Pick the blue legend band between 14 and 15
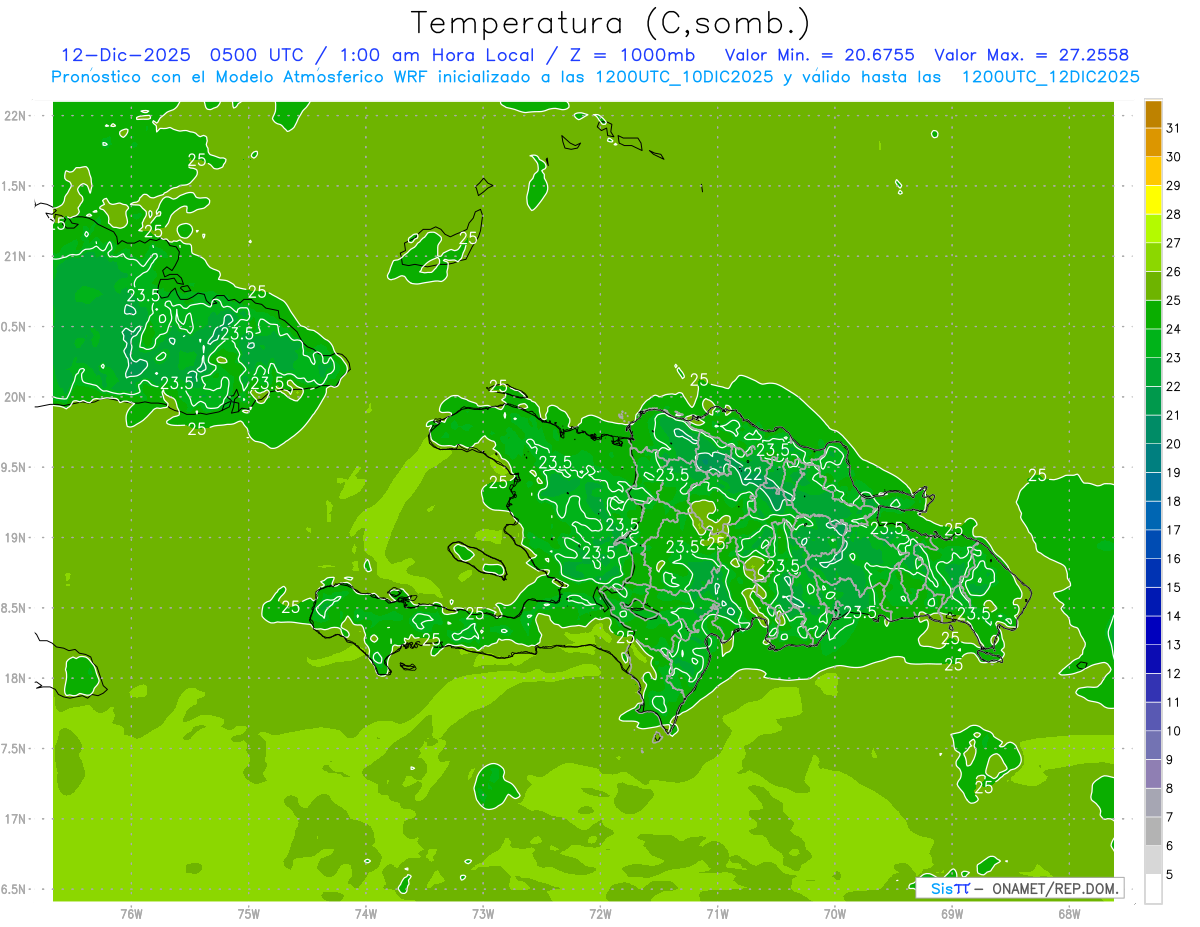Screen dimensions: 1200x927 1153,601
